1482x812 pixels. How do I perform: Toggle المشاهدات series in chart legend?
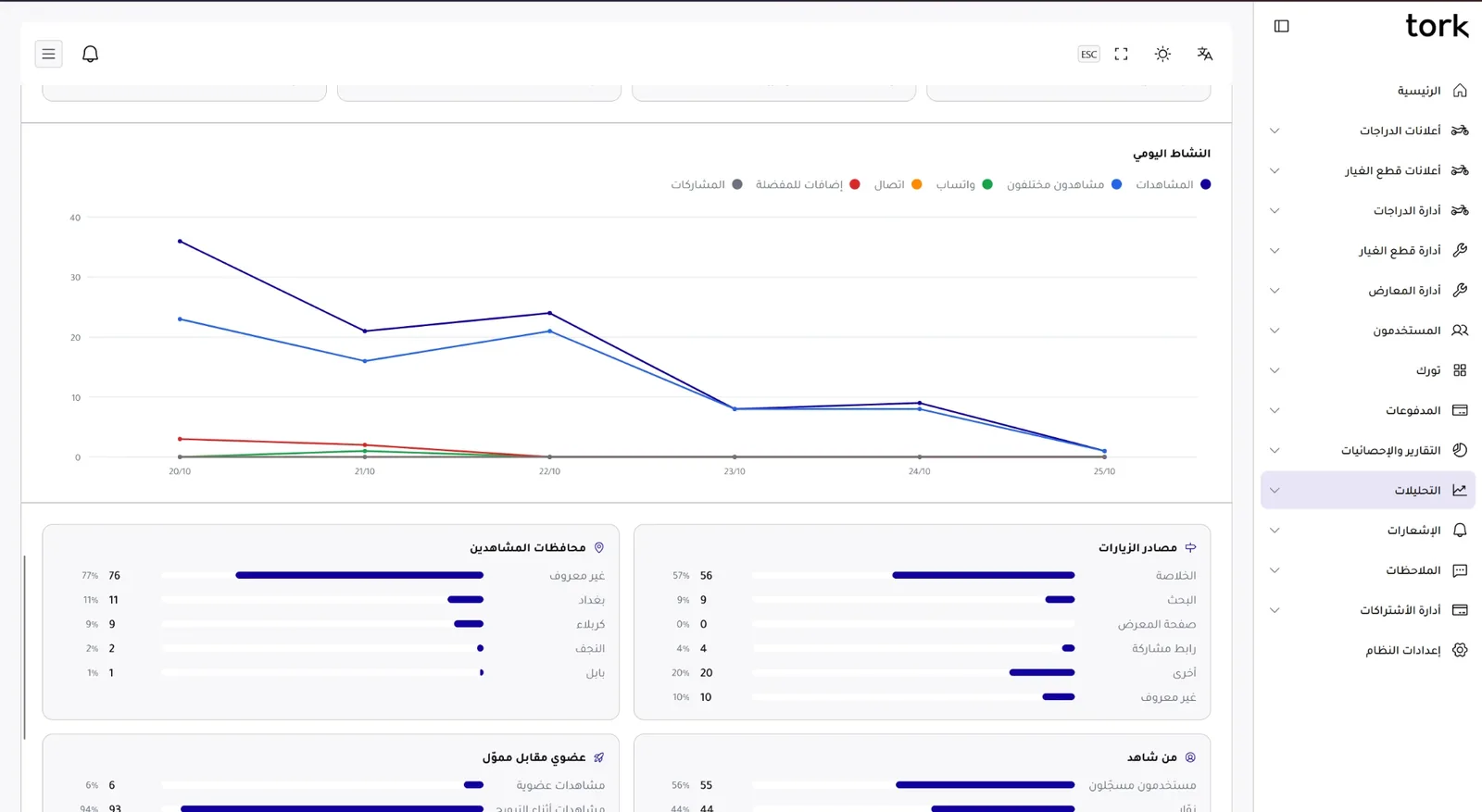[1173, 184]
